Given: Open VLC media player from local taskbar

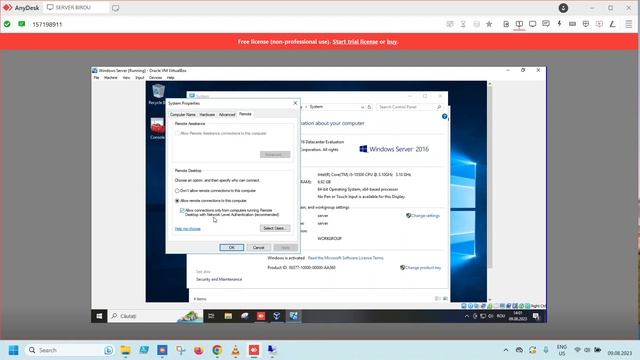Looking at the screenshot, I should (236, 350).
